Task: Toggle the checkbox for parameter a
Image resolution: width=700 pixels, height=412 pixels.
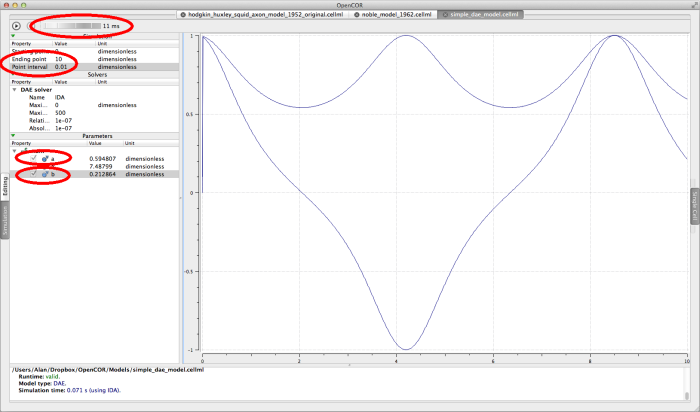Action: [x=34, y=158]
